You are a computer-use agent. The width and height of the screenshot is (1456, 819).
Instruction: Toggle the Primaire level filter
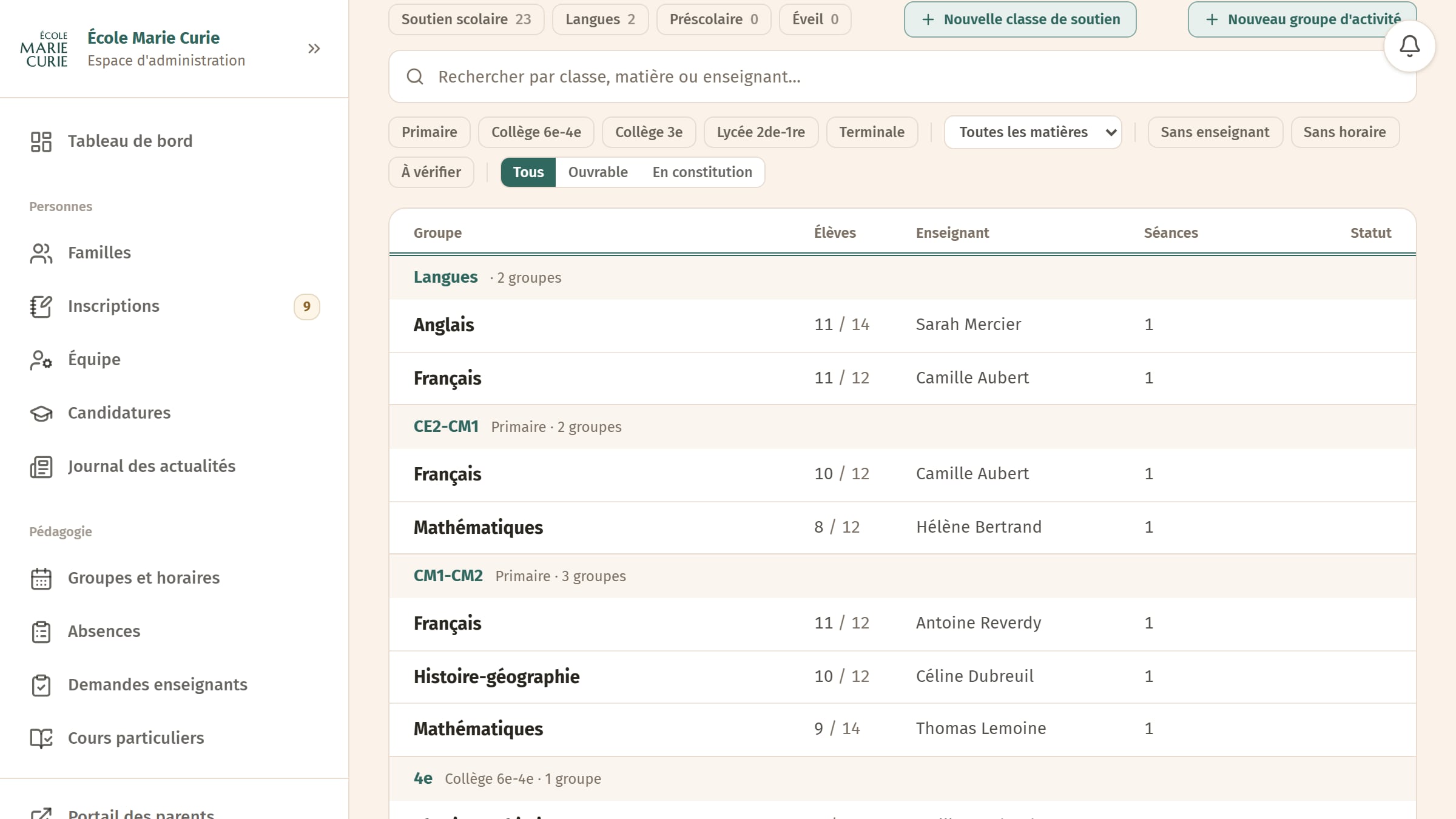(x=430, y=132)
